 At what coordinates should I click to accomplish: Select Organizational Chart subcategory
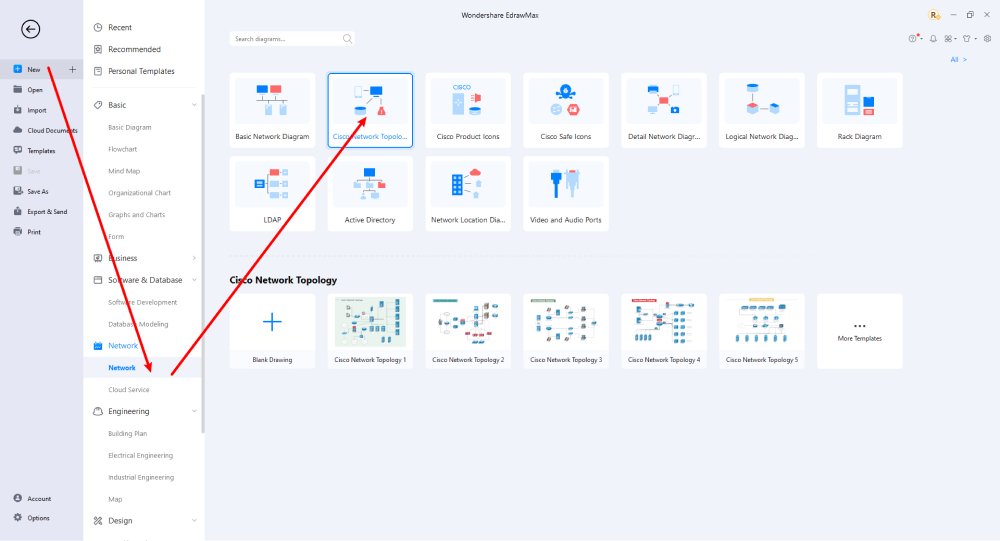[x=139, y=193]
